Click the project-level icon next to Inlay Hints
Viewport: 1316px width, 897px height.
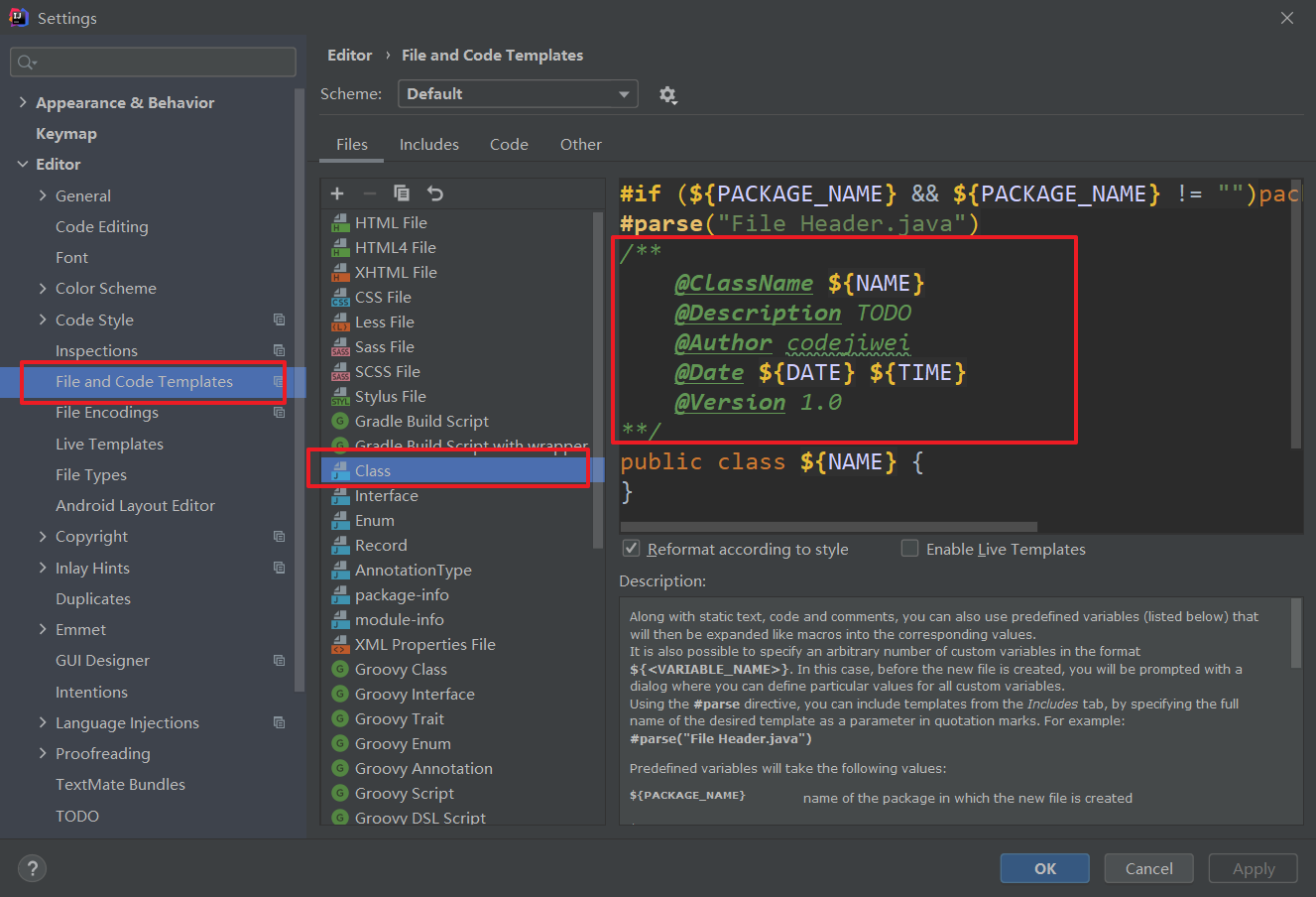[x=280, y=568]
